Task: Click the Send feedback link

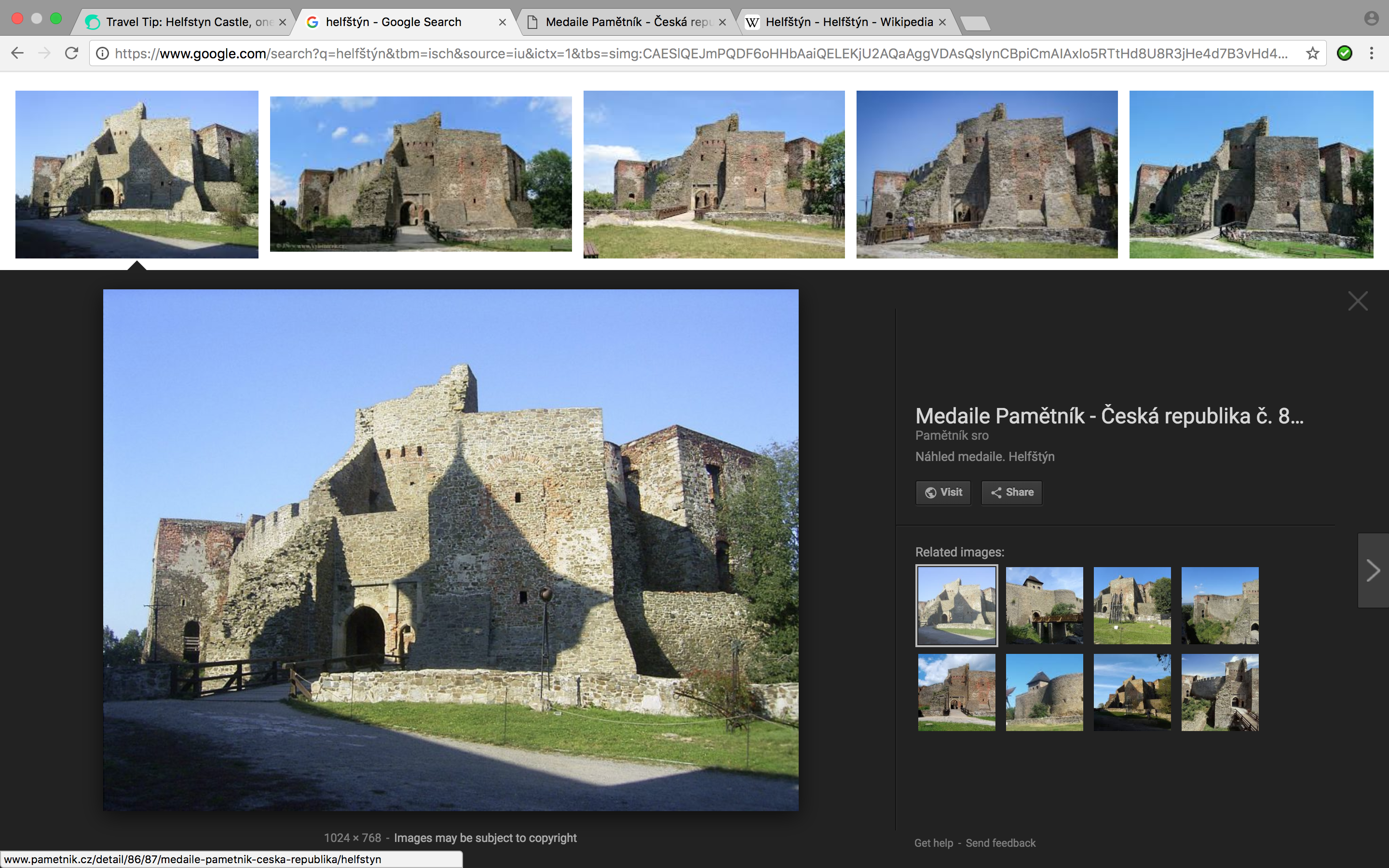Action: (1000, 843)
